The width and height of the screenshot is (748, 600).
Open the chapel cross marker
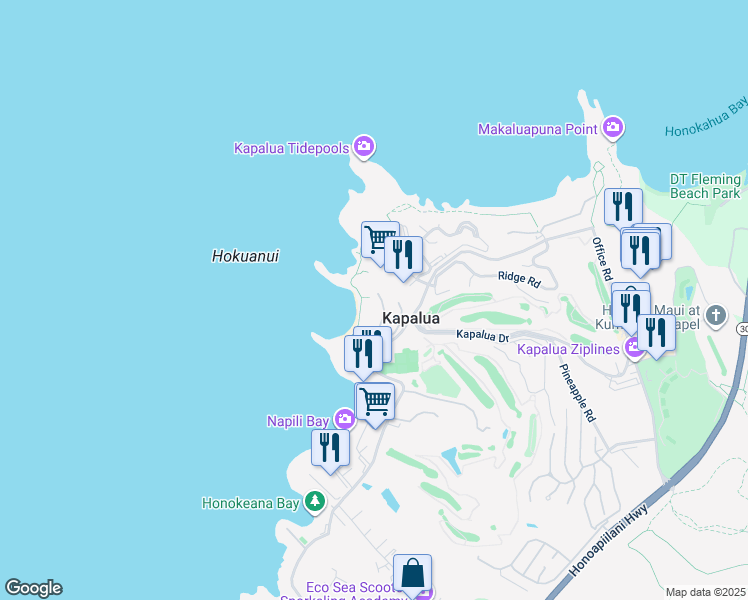(x=716, y=316)
